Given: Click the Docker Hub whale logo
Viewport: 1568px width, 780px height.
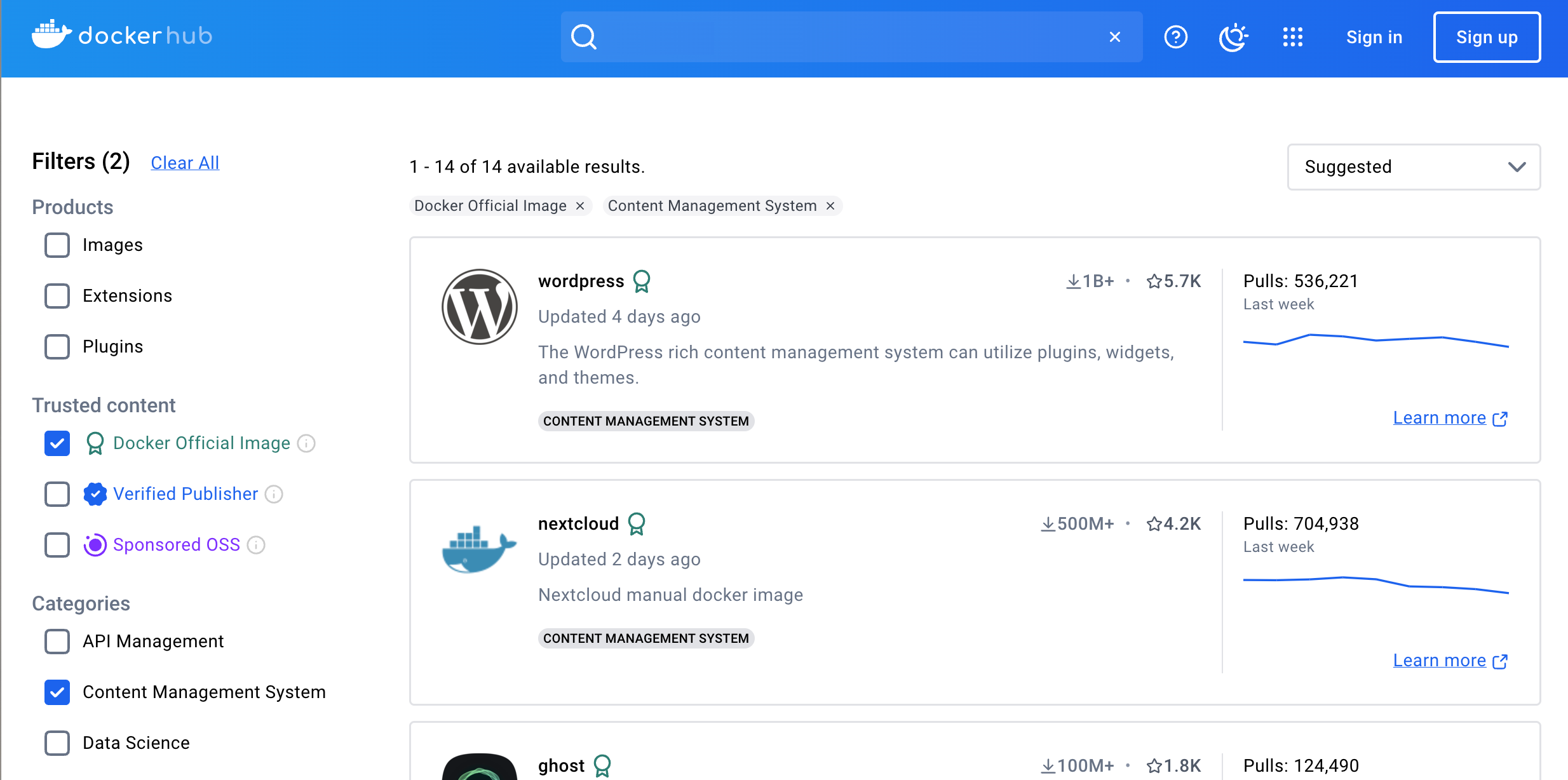Looking at the screenshot, I should (x=52, y=35).
